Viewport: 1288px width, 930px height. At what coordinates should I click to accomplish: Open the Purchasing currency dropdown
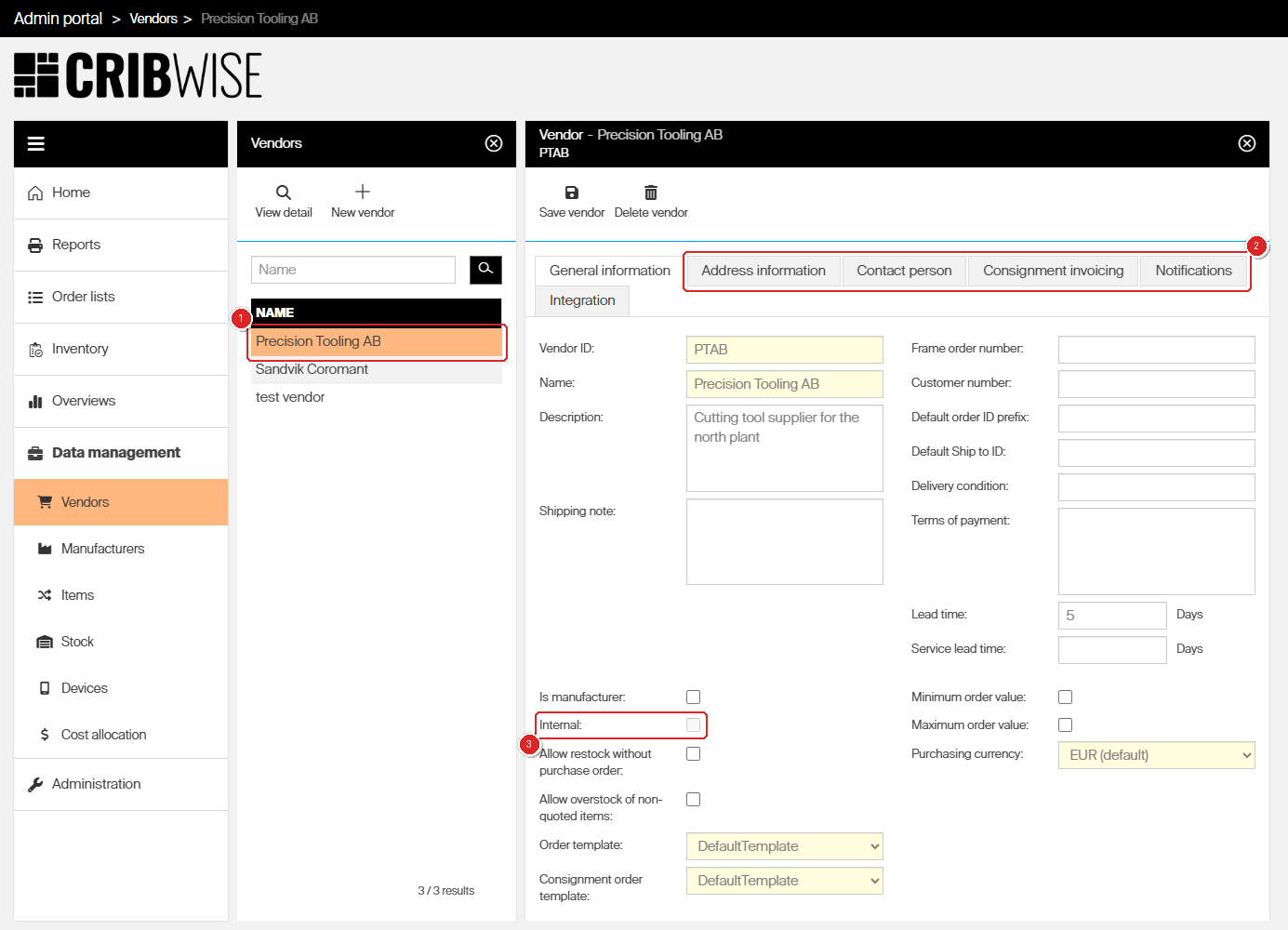(x=1157, y=755)
